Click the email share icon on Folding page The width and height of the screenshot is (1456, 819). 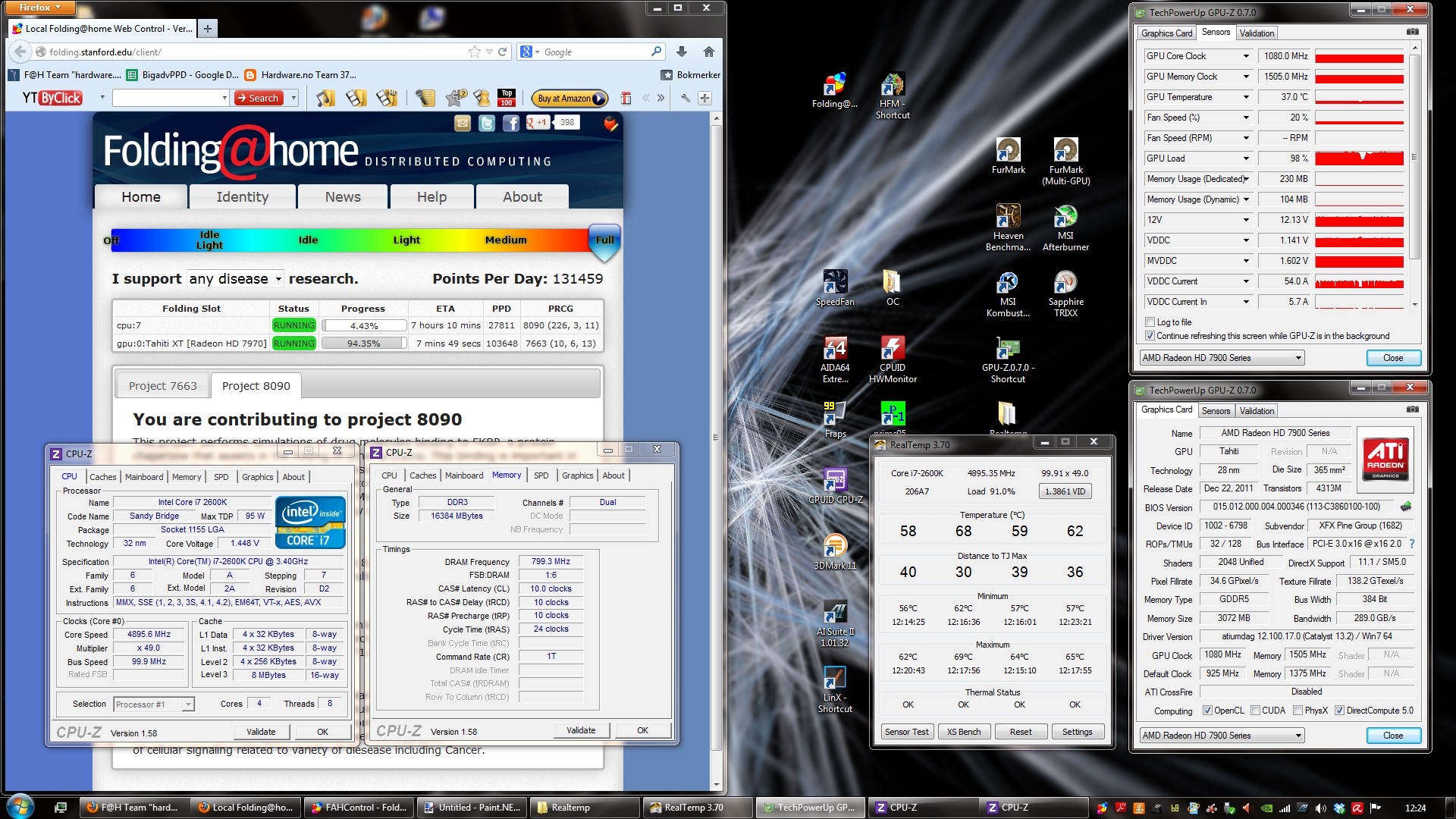[463, 123]
